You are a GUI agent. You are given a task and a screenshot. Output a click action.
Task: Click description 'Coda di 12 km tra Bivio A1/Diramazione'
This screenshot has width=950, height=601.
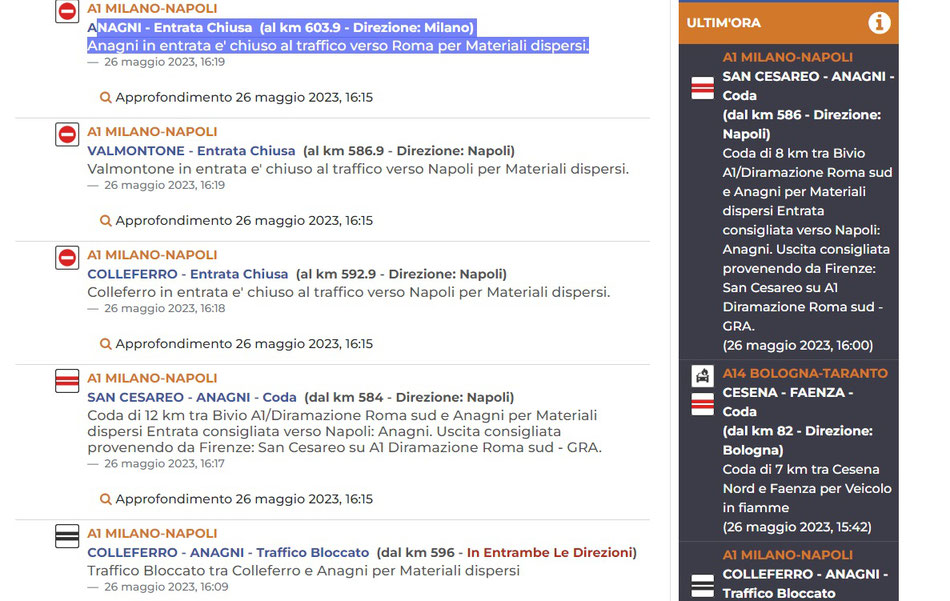pyautogui.click(x=344, y=431)
